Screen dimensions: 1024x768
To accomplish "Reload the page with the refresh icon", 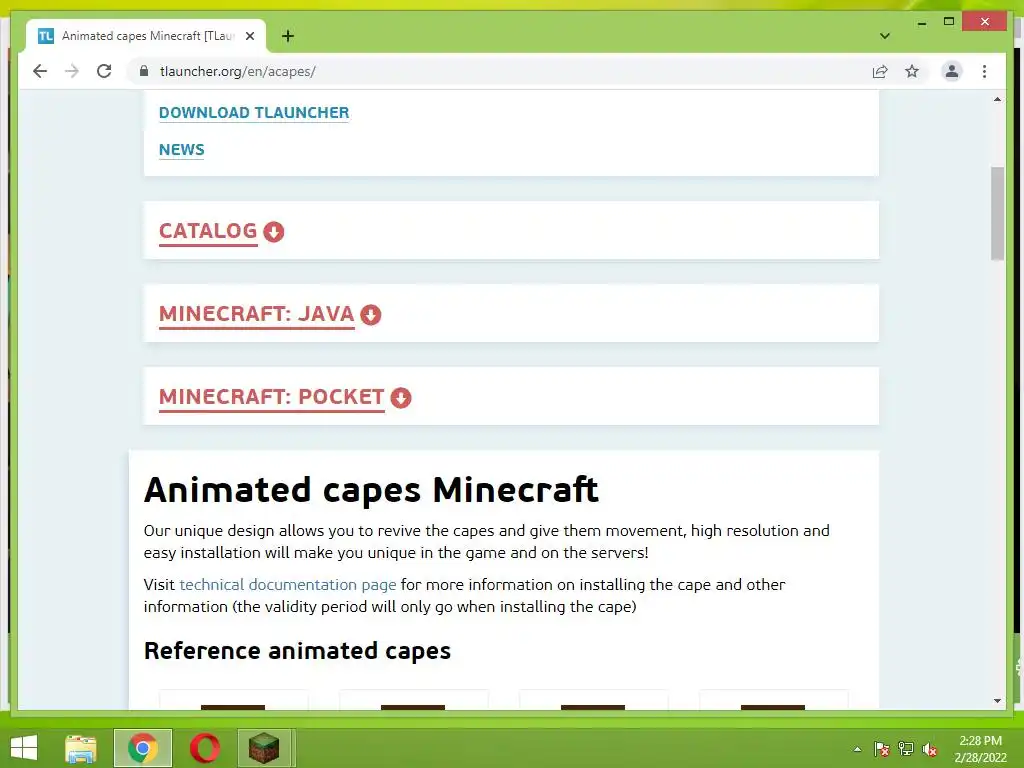I will (104, 71).
